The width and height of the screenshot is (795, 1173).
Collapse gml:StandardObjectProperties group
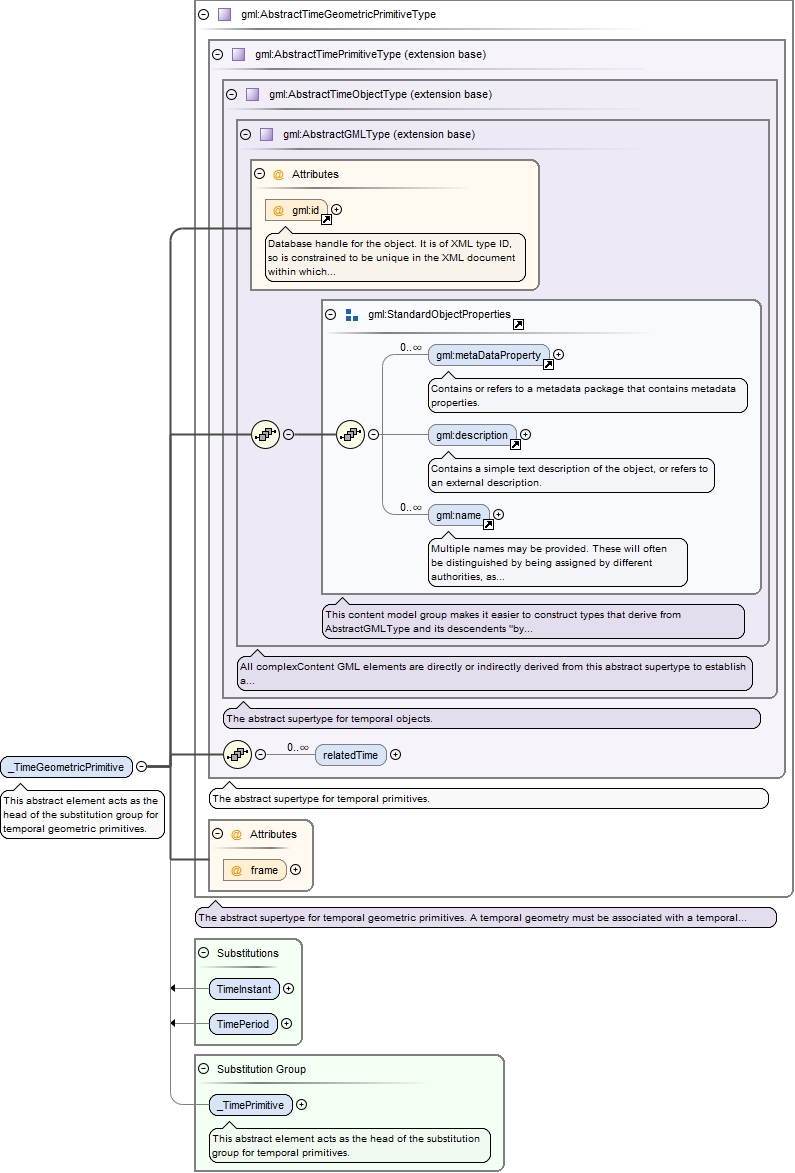(x=331, y=314)
